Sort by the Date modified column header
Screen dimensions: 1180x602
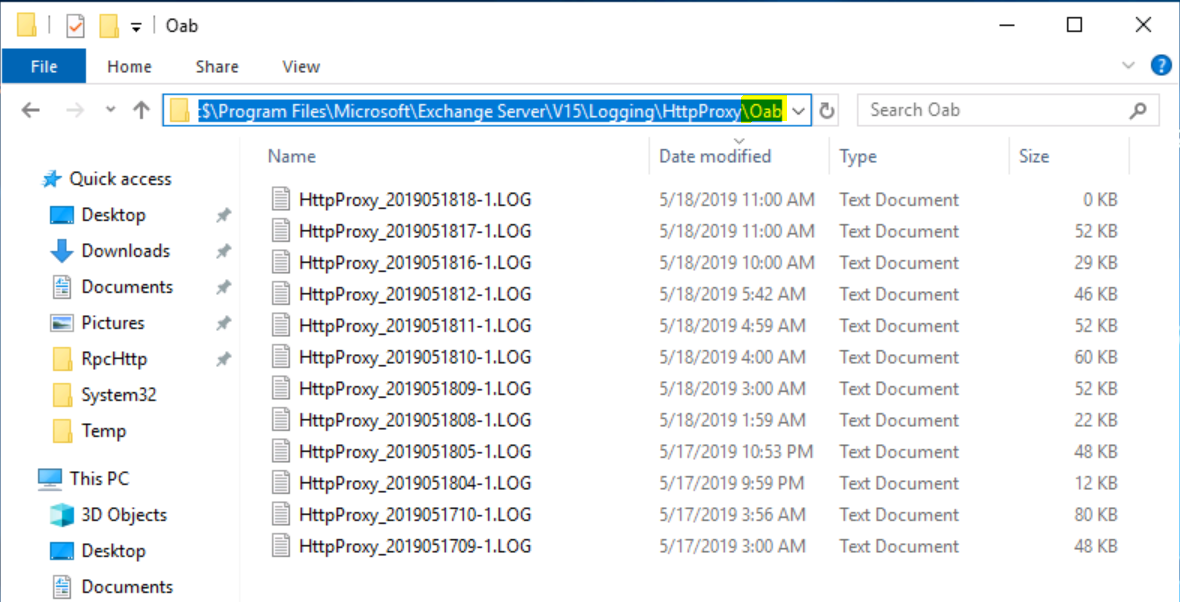(715, 157)
